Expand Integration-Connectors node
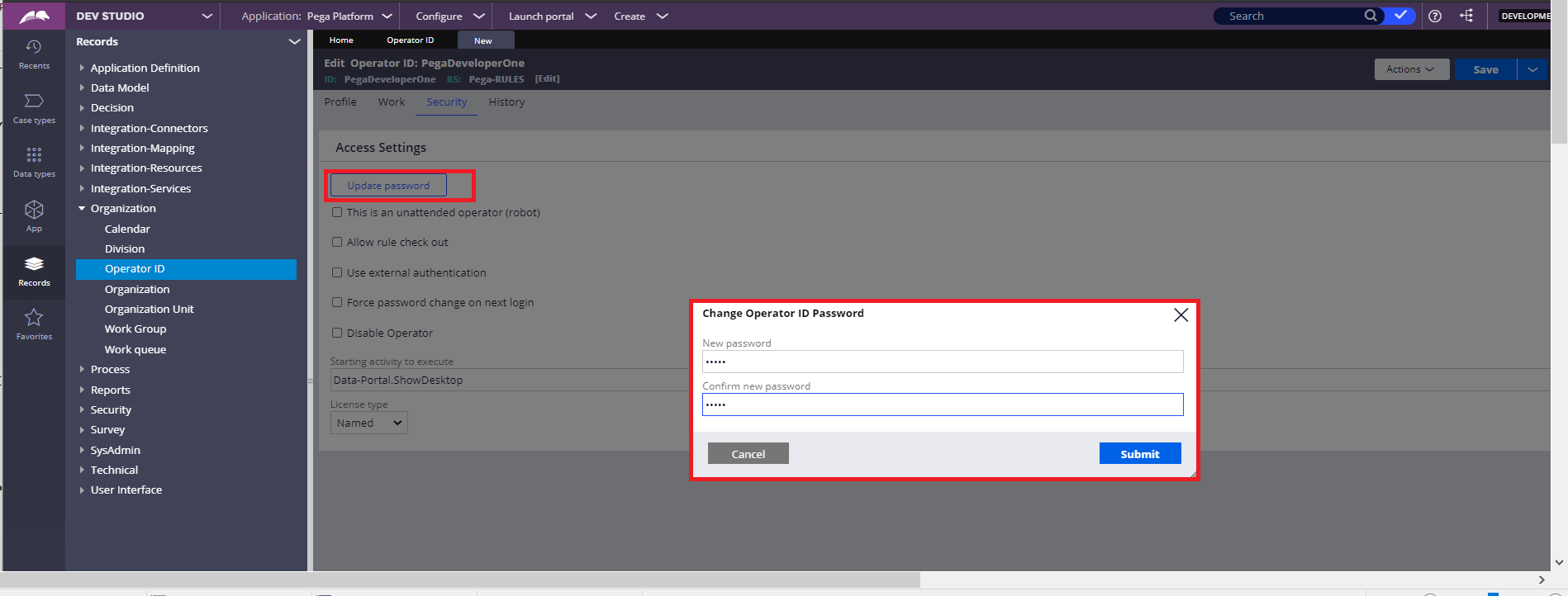 (82, 128)
